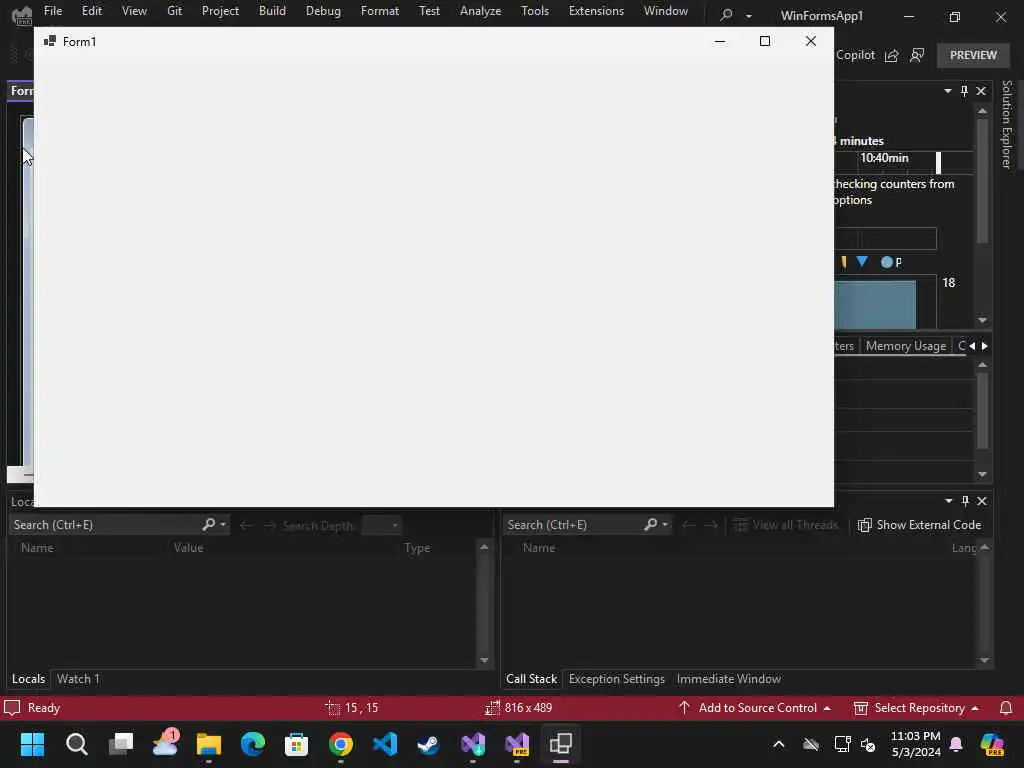This screenshot has height=768, width=1024.
Task: Open the Git menu
Action: 174,11
